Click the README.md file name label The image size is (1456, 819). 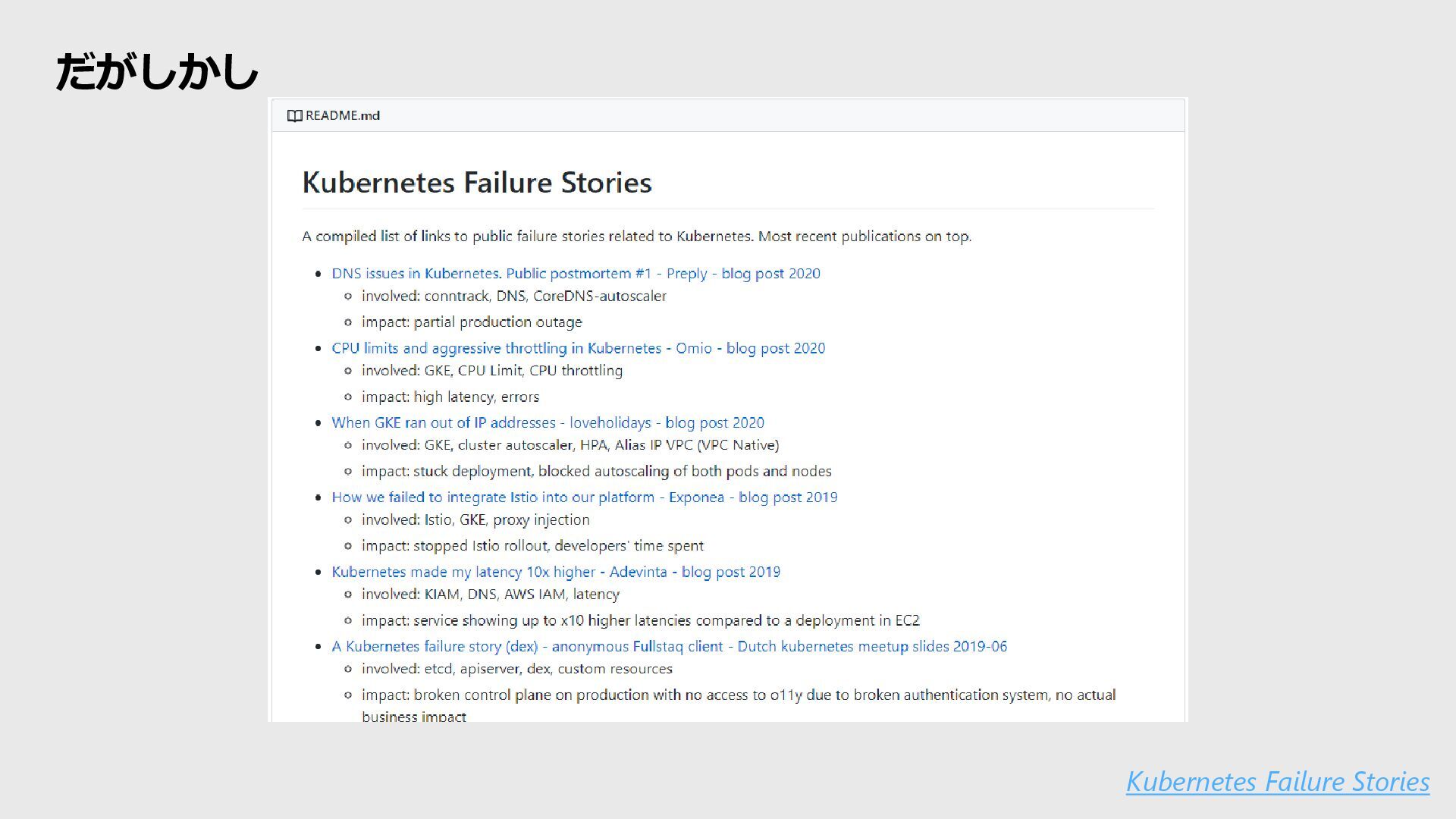click(343, 116)
